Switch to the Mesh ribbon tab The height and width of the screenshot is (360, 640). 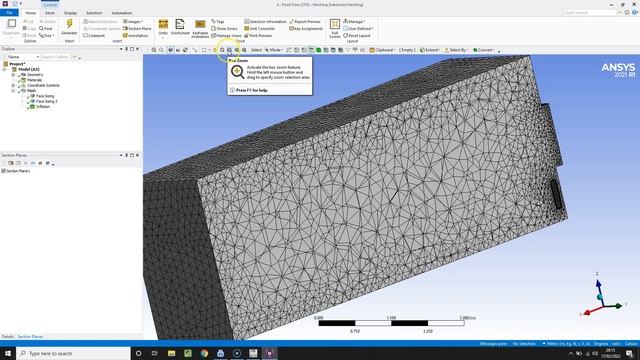pos(50,13)
